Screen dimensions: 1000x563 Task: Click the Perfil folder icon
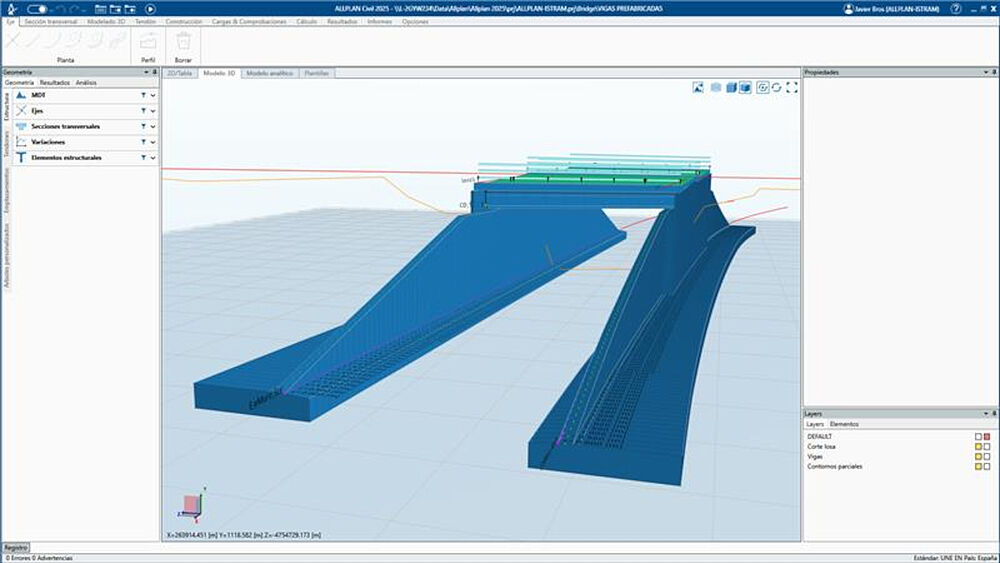[148, 41]
